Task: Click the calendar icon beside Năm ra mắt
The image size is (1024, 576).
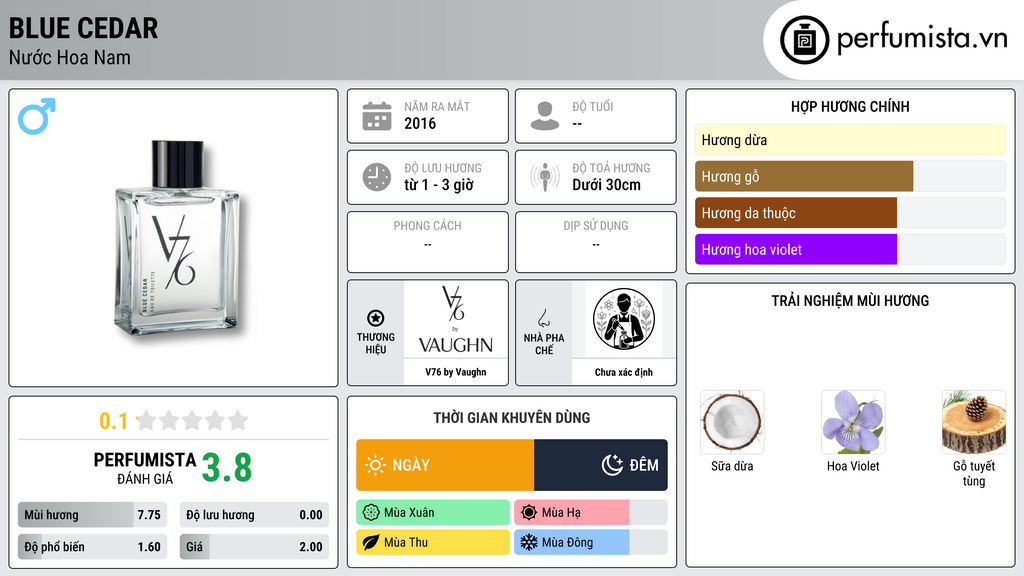Action: 377,116
